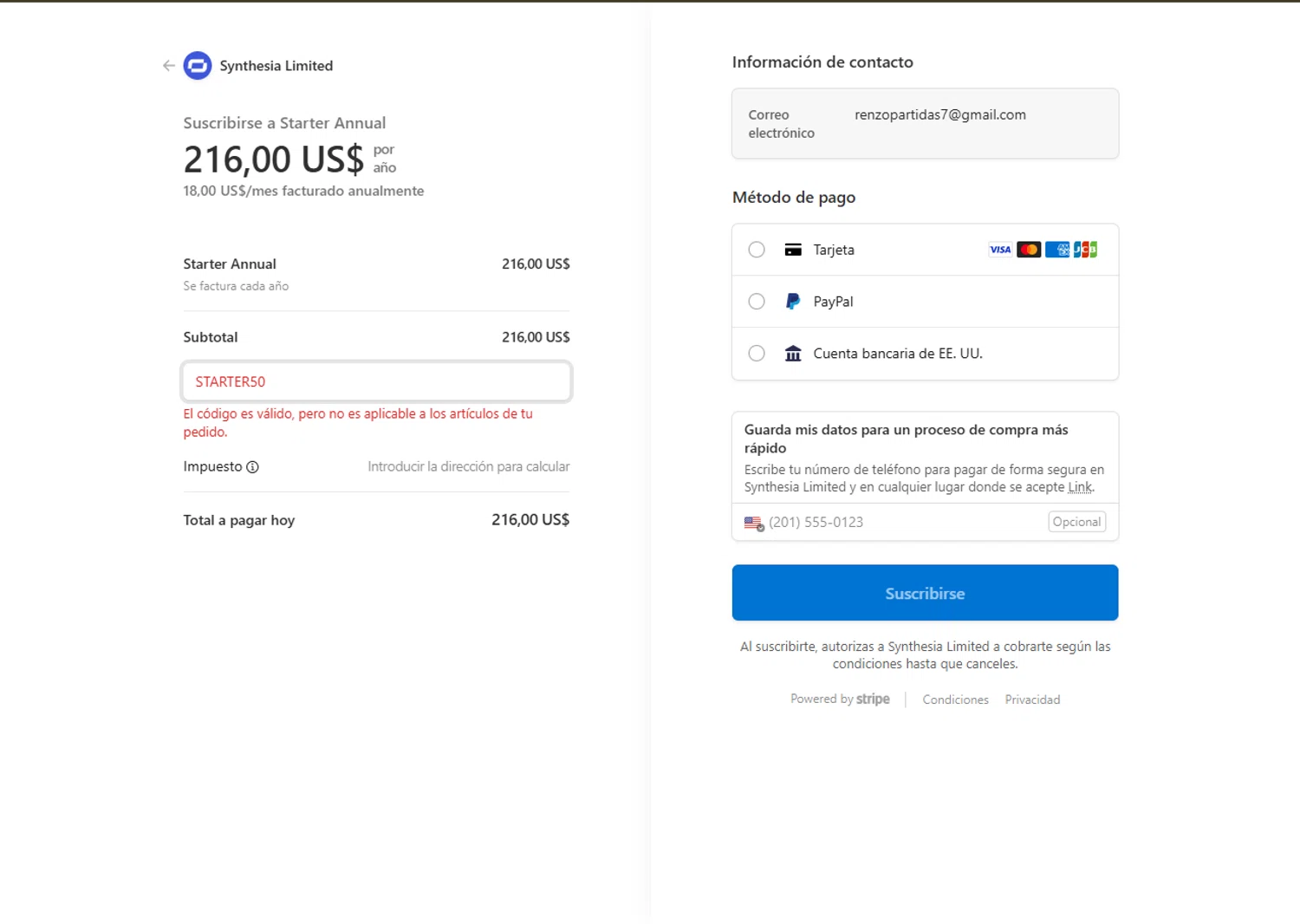Click the back arrow beside Synthesia Limited
This screenshot has height=924, width=1300.
pos(168,66)
